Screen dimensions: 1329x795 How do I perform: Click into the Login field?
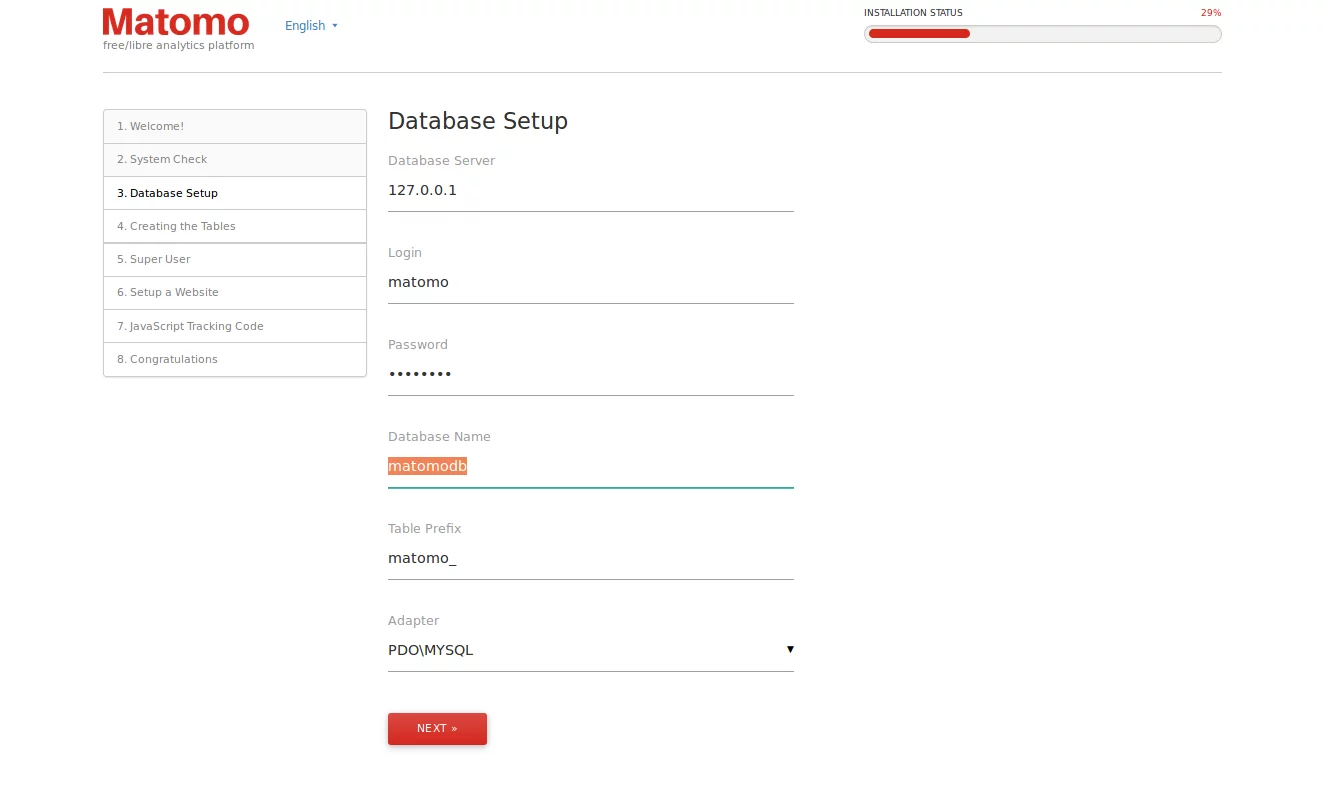590,283
